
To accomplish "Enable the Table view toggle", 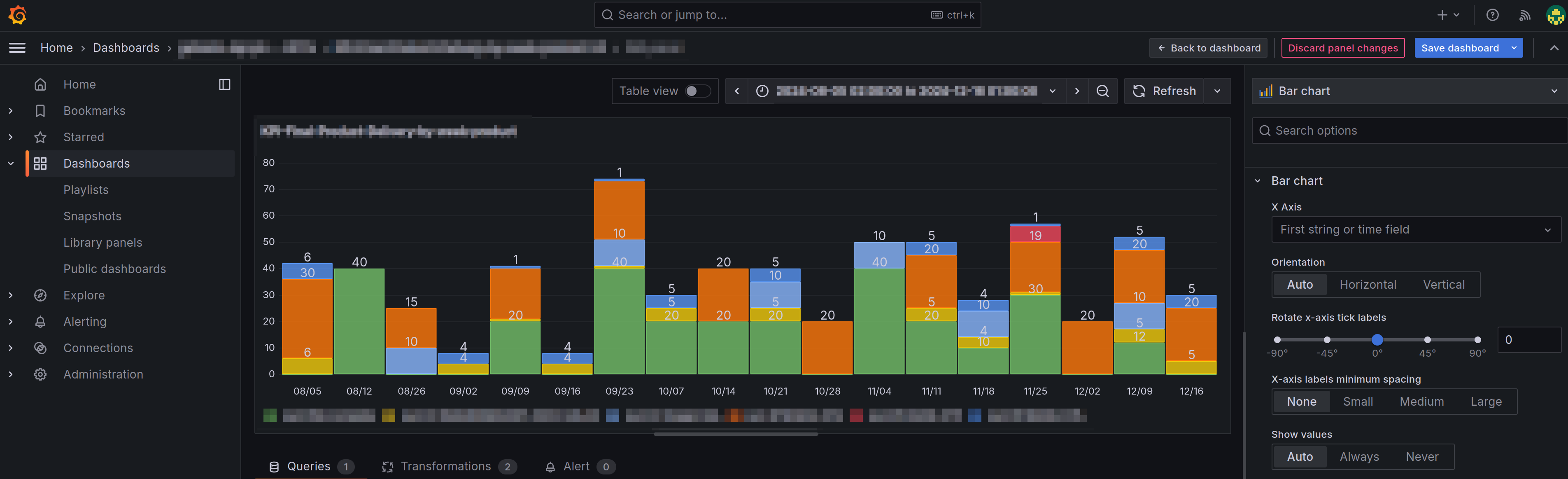I will coord(699,91).
